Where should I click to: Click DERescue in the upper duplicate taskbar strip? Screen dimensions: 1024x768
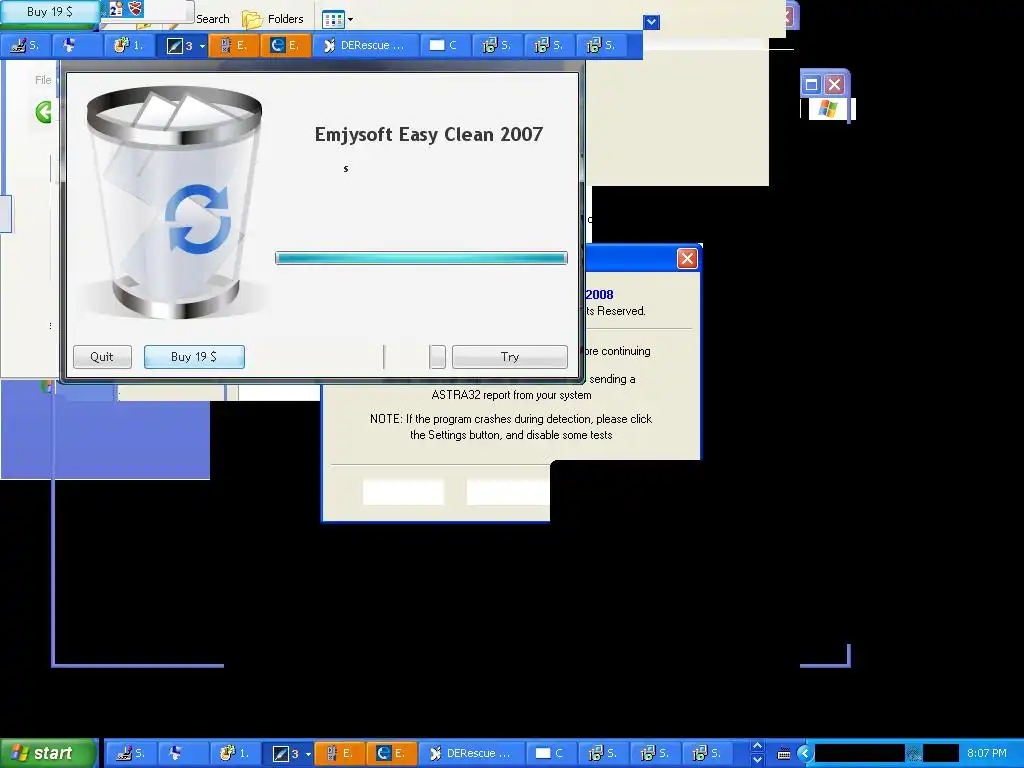[364, 45]
